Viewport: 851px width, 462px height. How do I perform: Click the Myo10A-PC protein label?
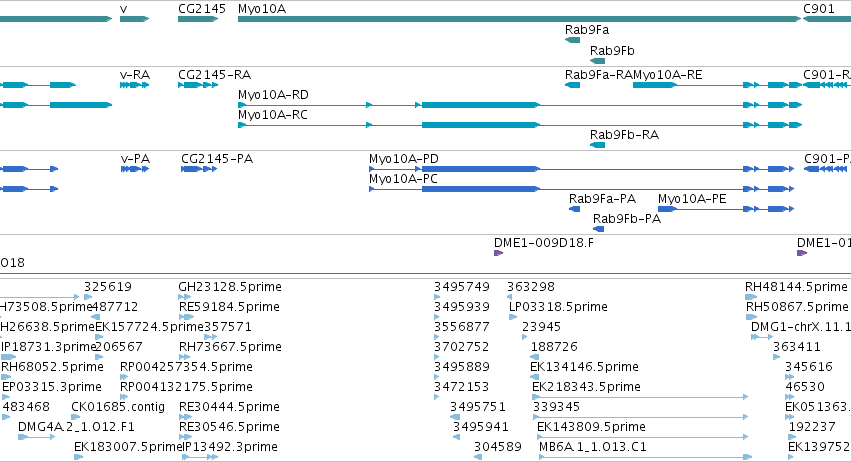coord(403,179)
